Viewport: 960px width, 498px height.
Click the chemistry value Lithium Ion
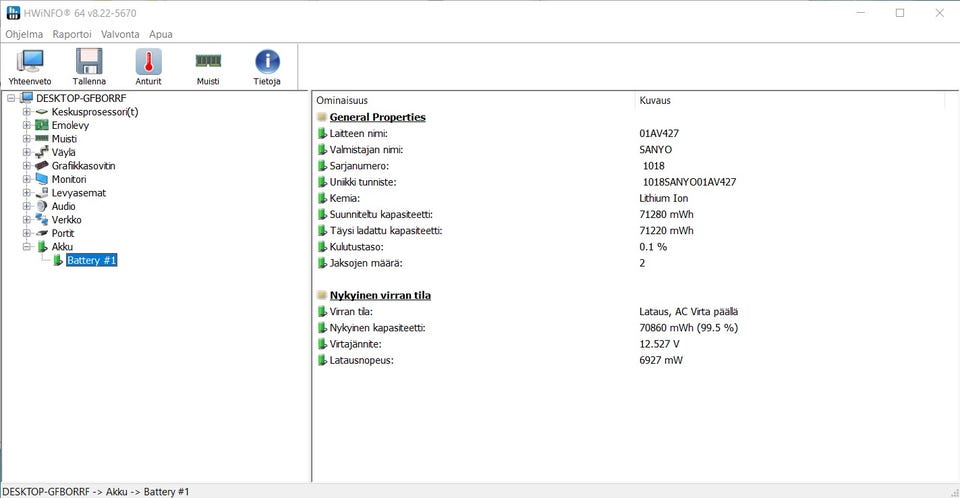[664, 198]
